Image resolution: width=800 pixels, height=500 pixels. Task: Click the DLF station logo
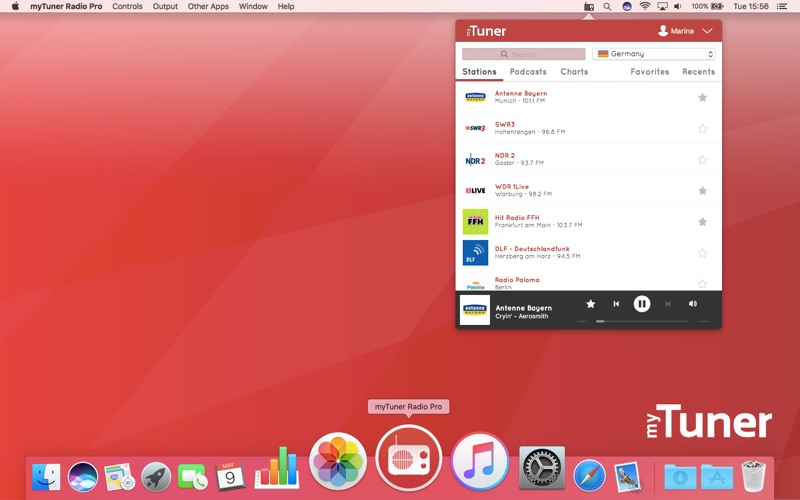pyautogui.click(x=476, y=253)
